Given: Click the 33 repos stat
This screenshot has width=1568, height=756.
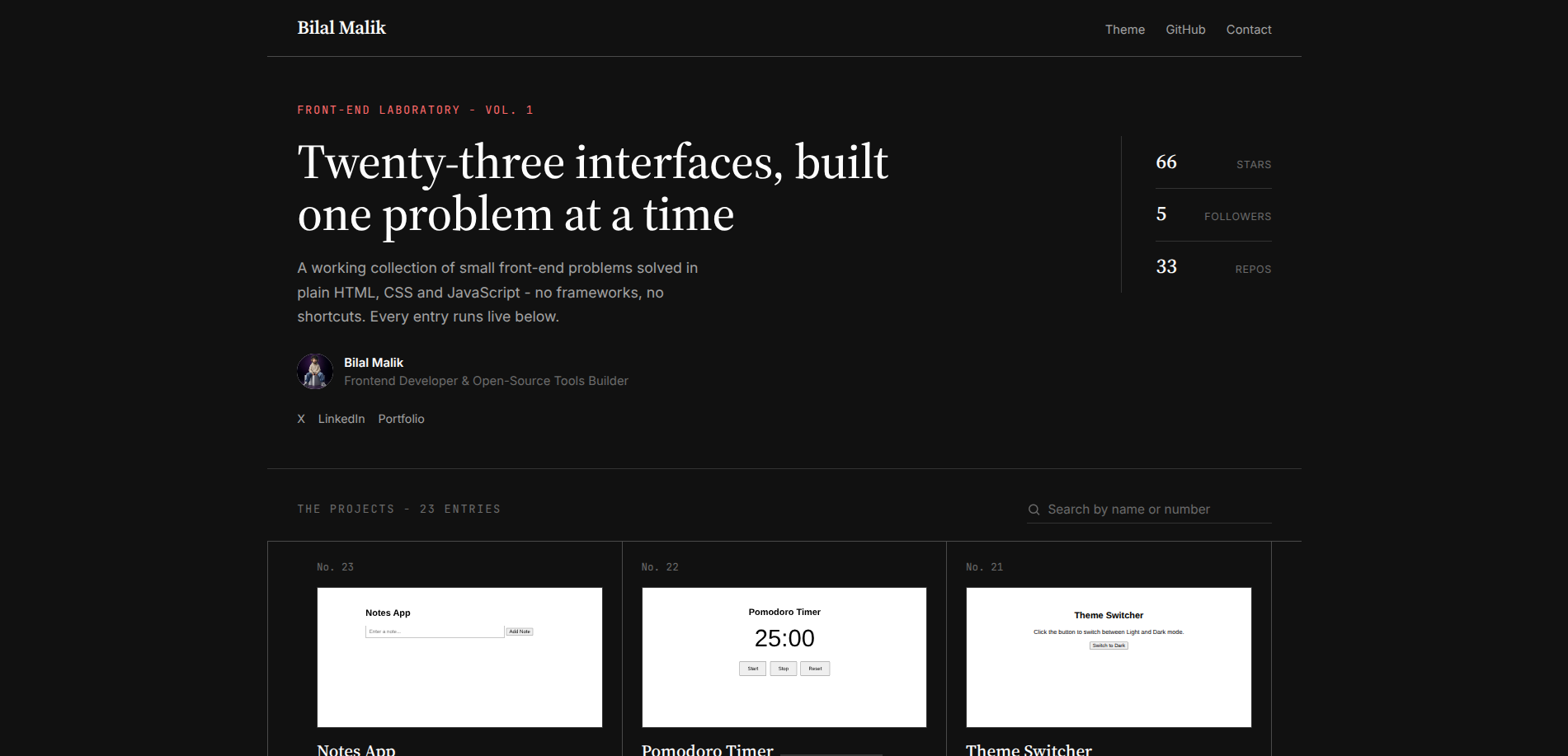Looking at the screenshot, I should click(1213, 267).
